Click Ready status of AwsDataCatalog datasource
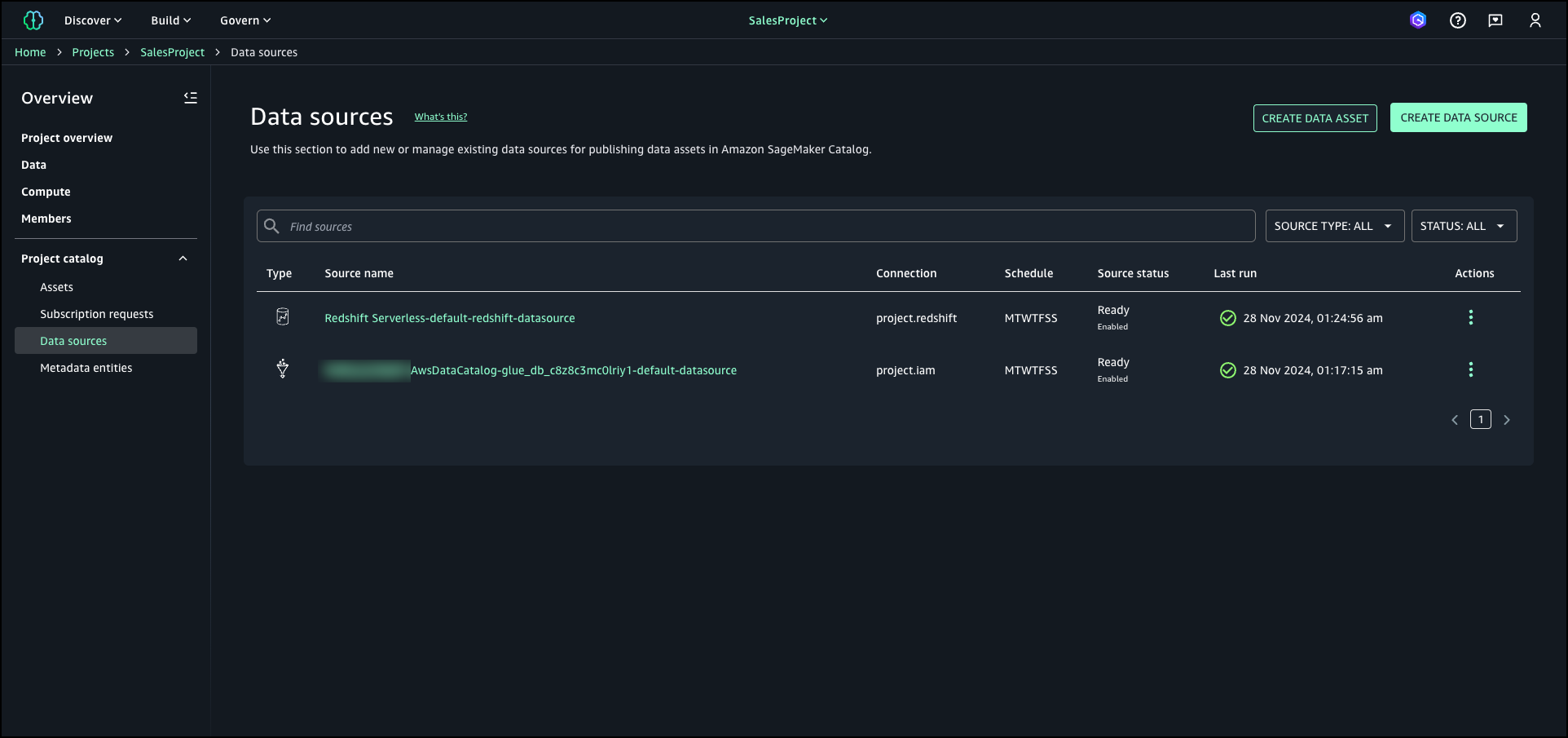This screenshot has height=738, width=1568. click(x=1113, y=362)
